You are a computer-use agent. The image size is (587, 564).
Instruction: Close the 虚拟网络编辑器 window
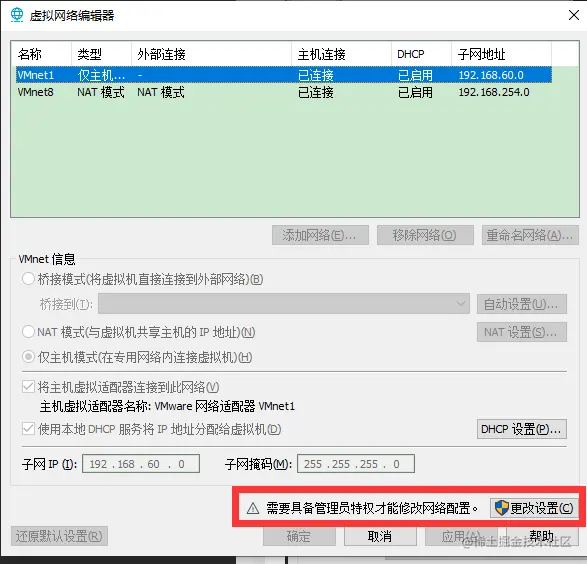574,15
